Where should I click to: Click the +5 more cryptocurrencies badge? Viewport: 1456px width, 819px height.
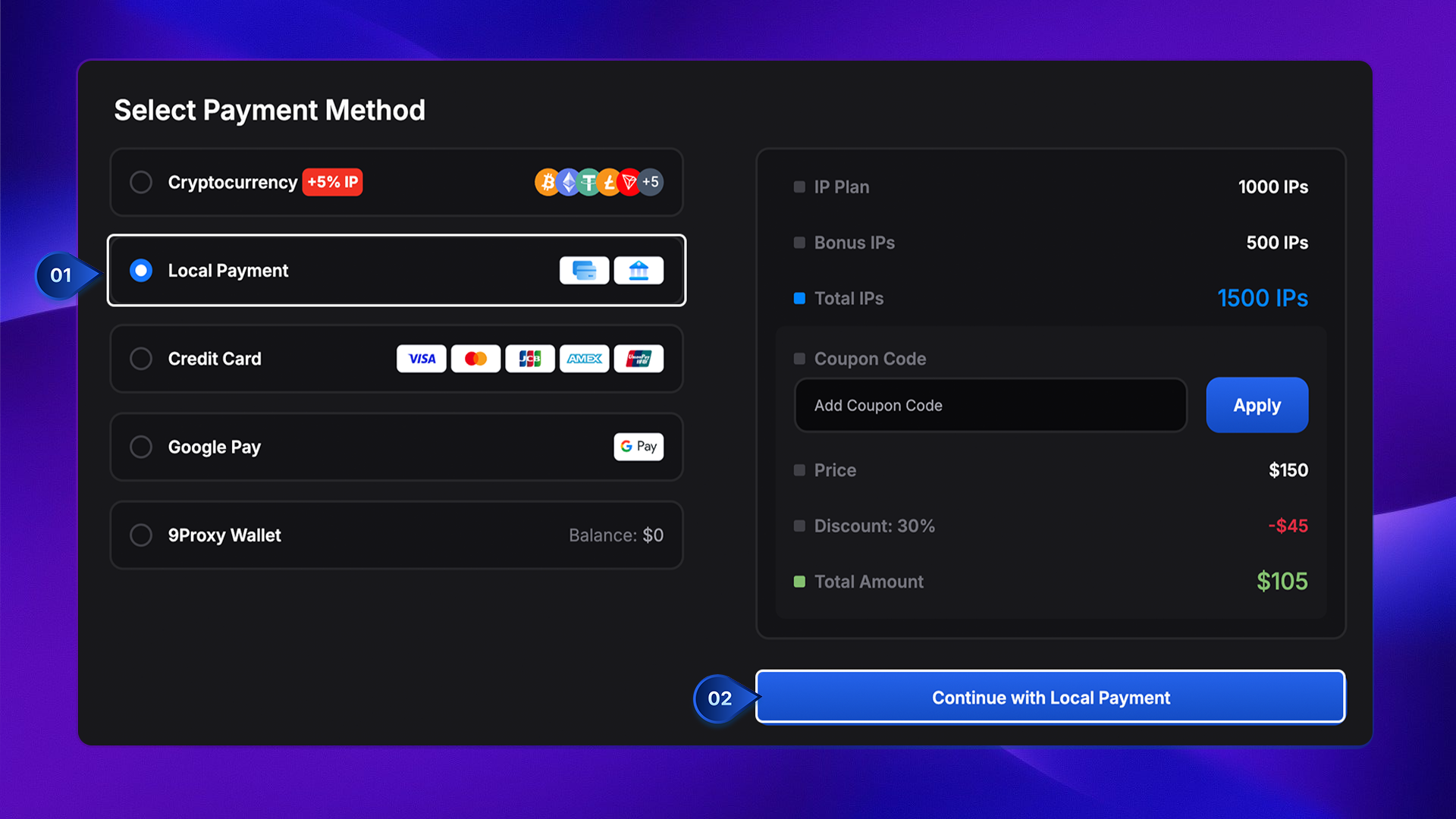point(651,182)
